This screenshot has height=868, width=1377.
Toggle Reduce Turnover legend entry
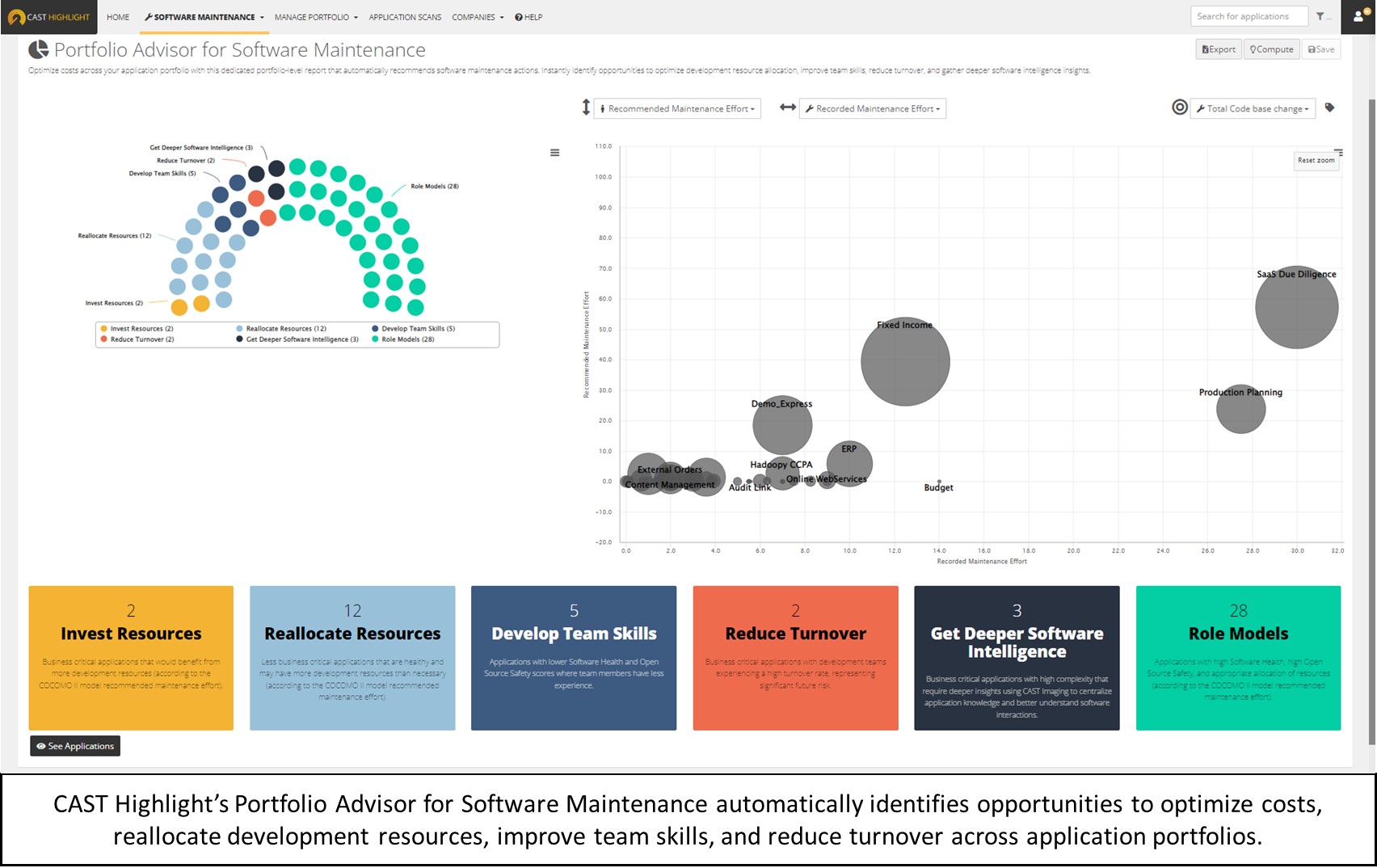coord(141,339)
